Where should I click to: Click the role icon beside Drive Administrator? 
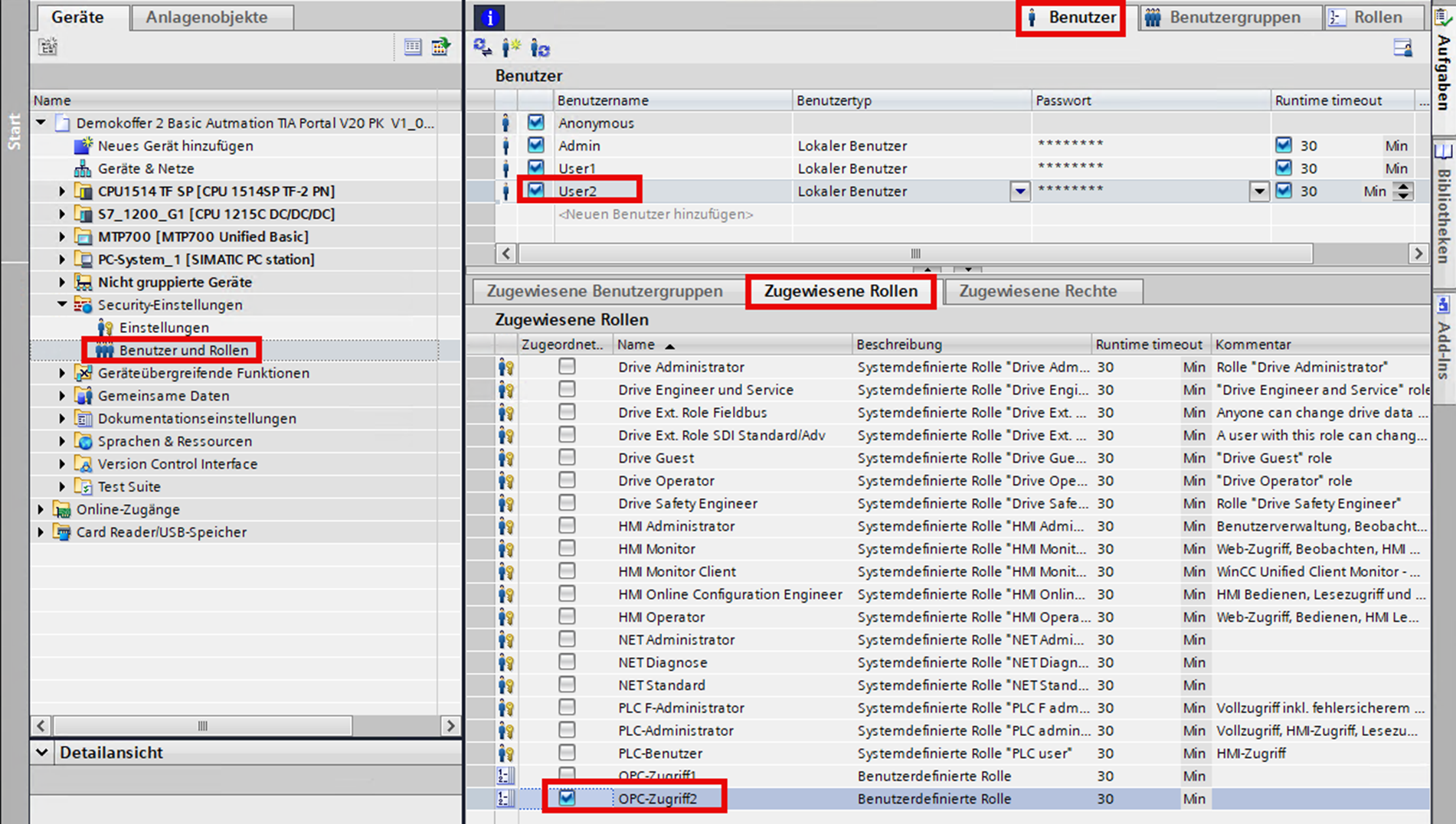point(506,368)
